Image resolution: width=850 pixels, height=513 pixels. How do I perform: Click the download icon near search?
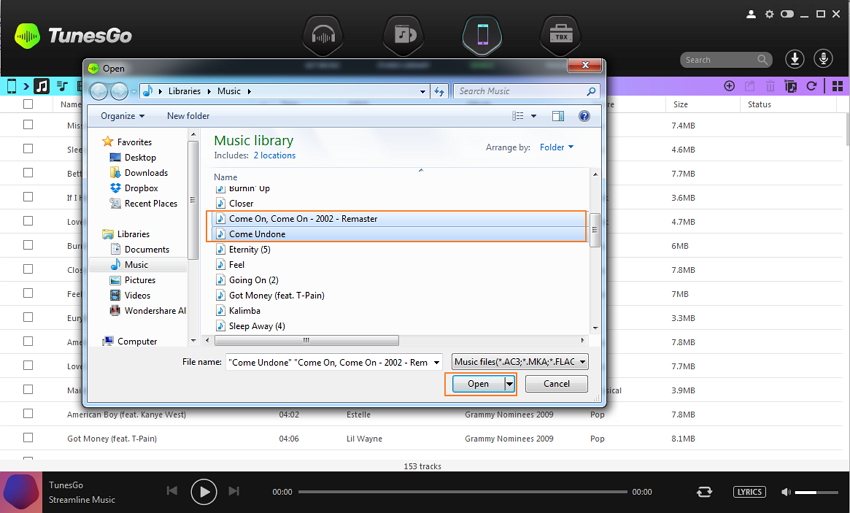point(795,59)
